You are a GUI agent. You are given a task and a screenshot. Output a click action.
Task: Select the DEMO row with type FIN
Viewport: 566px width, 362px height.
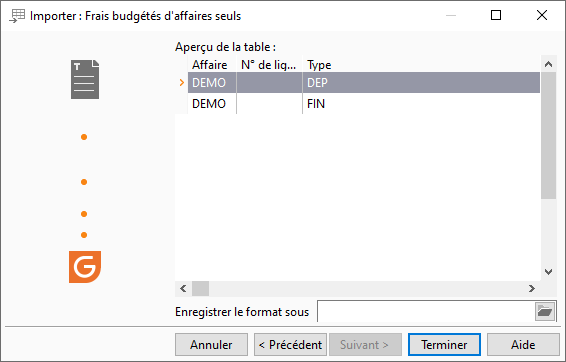[364, 104]
